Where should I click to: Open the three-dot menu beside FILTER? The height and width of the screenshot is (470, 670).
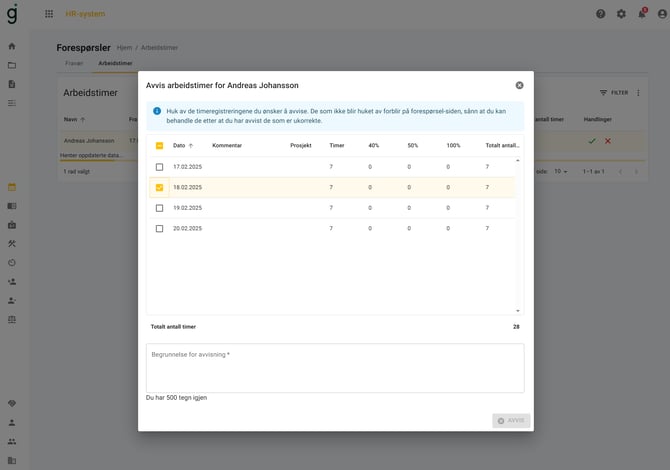tap(639, 93)
